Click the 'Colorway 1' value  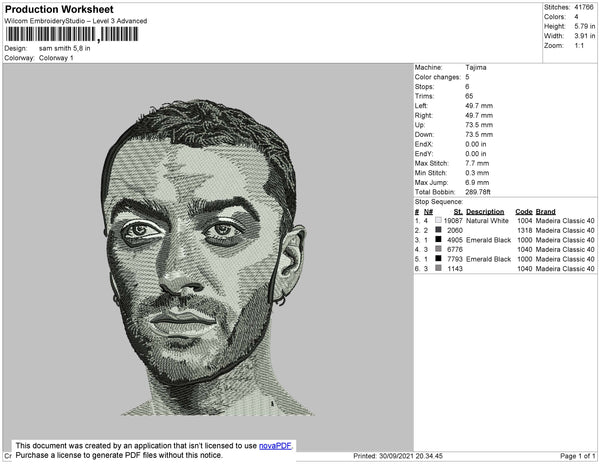[56, 58]
